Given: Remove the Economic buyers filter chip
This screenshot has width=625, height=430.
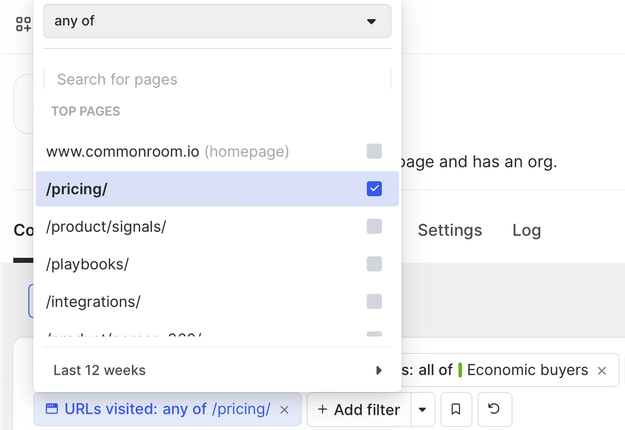Looking at the screenshot, I should click(x=602, y=371).
